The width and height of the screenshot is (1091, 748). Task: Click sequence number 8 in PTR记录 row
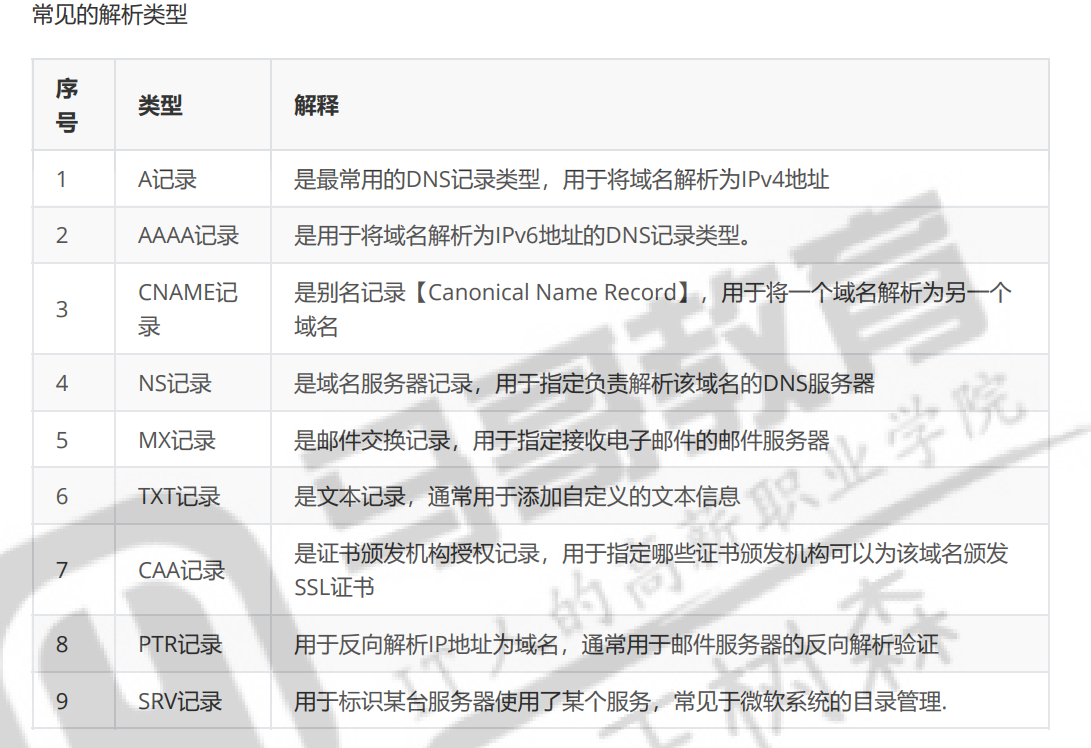(62, 644)
